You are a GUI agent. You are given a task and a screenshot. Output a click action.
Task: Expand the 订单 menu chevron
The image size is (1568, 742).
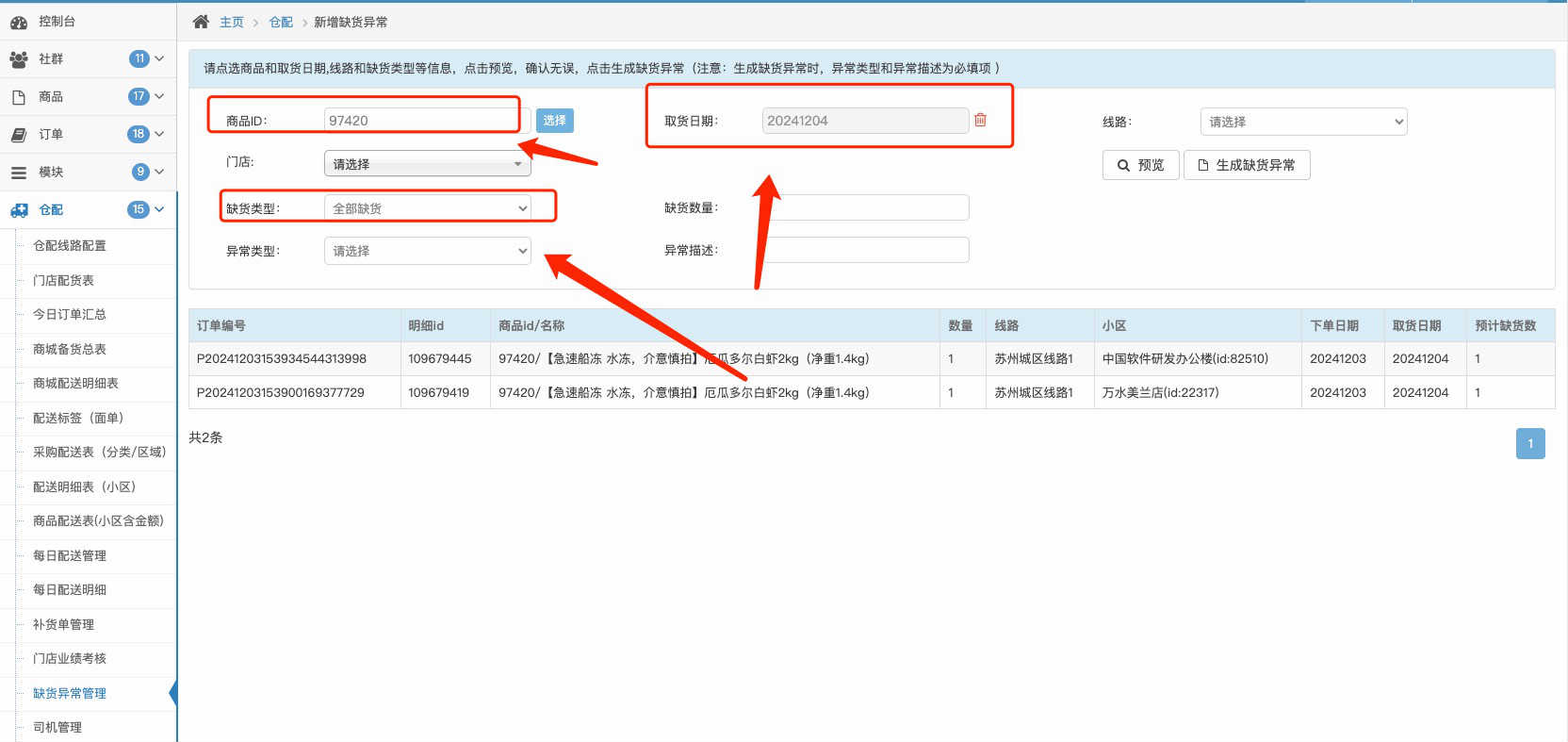[159, 134]
